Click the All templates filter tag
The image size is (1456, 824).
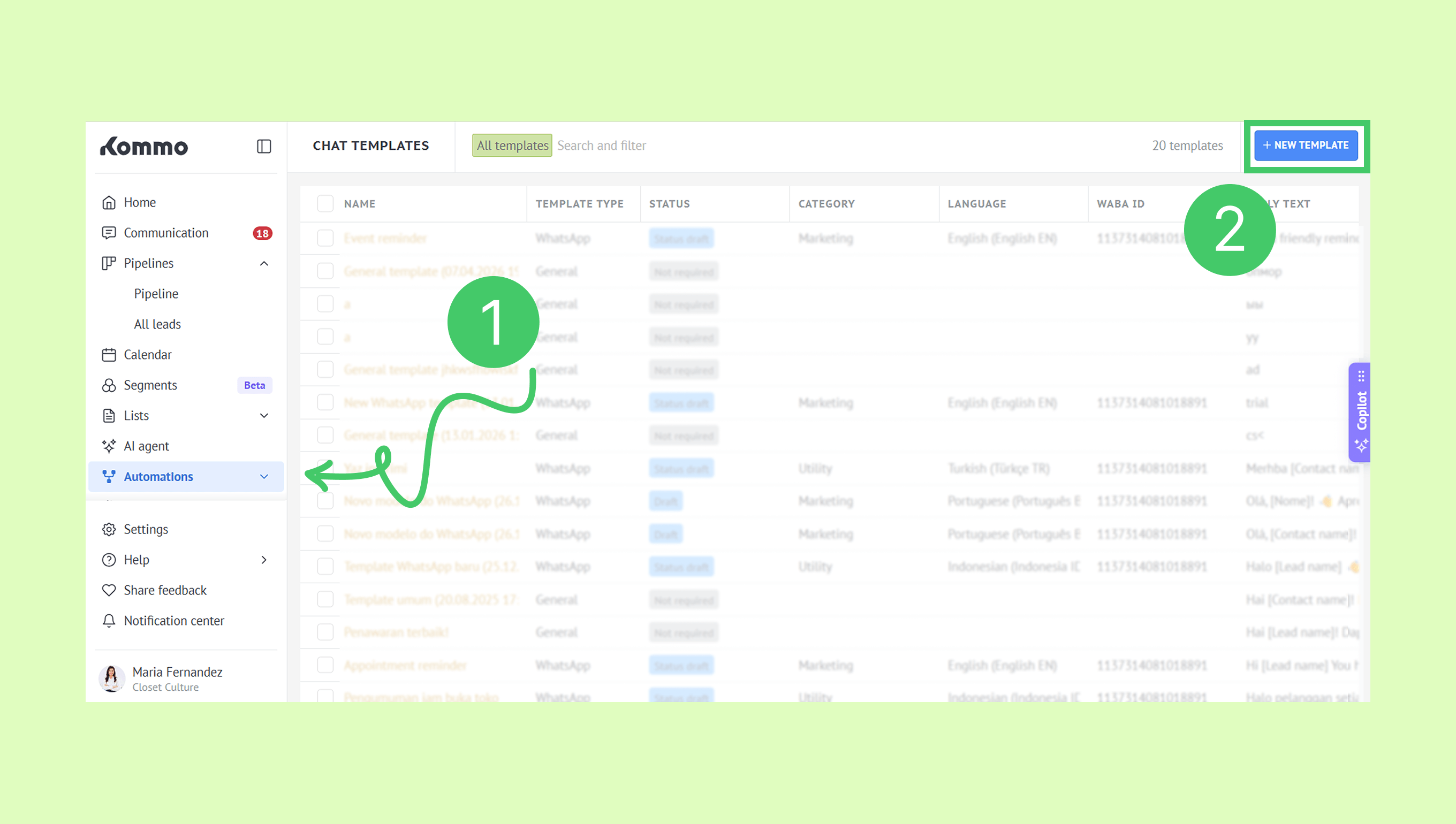(x=512, y=146)
